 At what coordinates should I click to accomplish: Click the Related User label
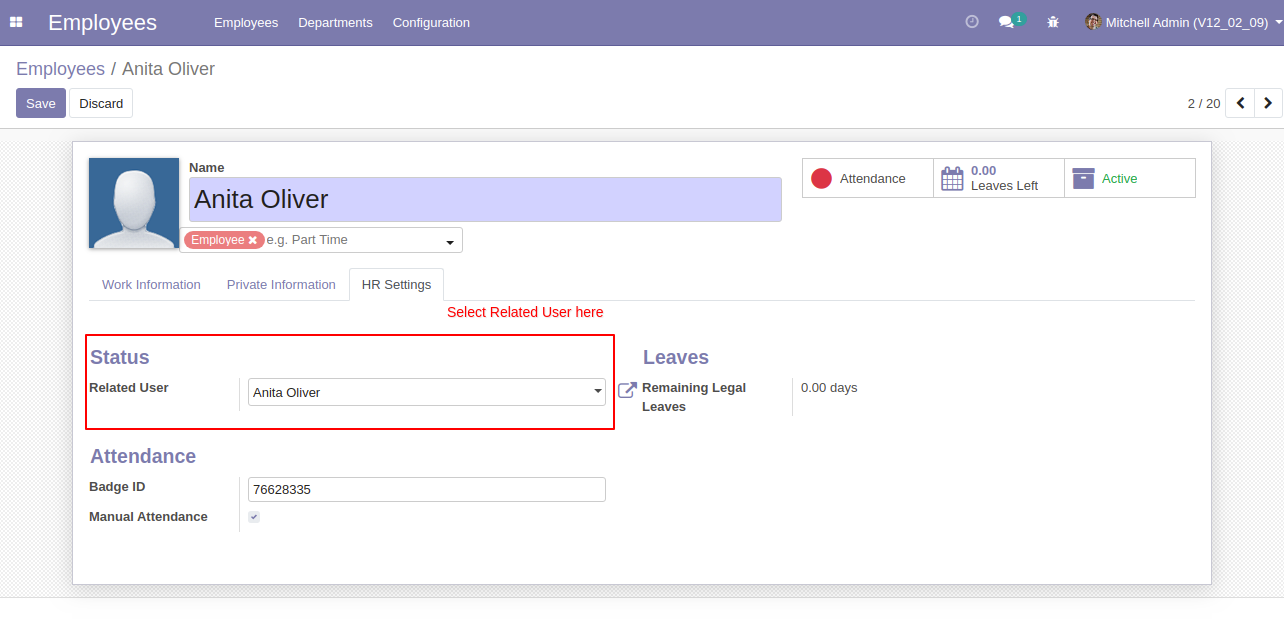(129, 388)
